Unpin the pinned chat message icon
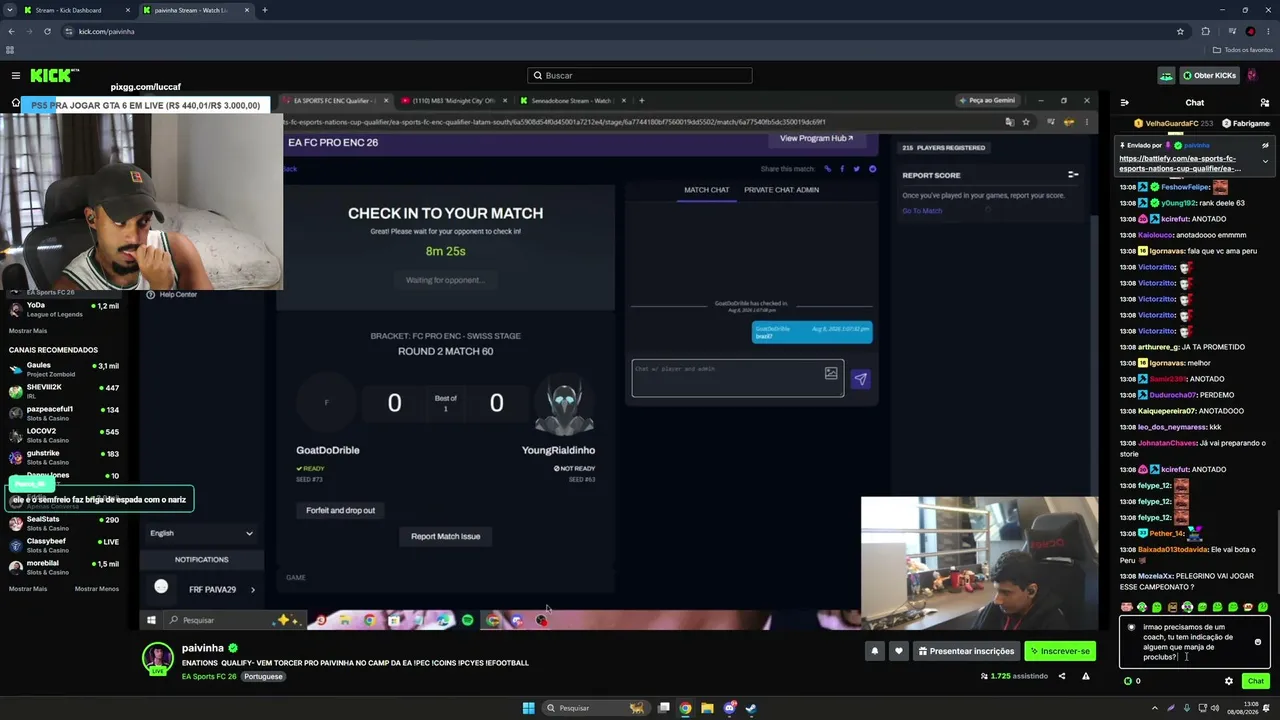The width and height of the screenshot is (1280, 720). 1265,145
